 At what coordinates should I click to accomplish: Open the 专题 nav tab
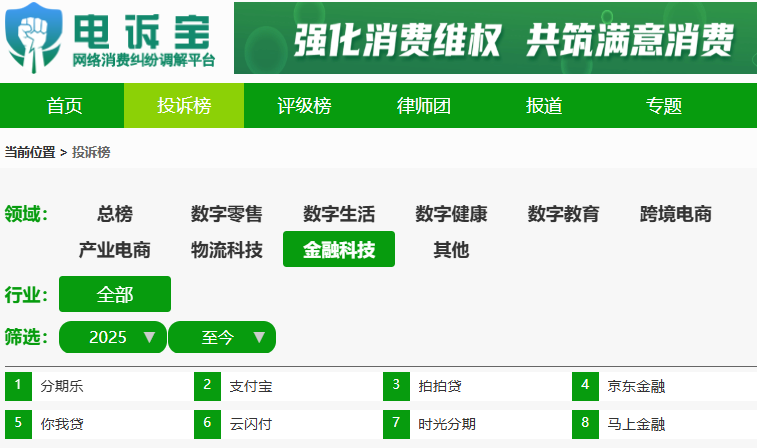pyautogui.click(x=664, y=106)
